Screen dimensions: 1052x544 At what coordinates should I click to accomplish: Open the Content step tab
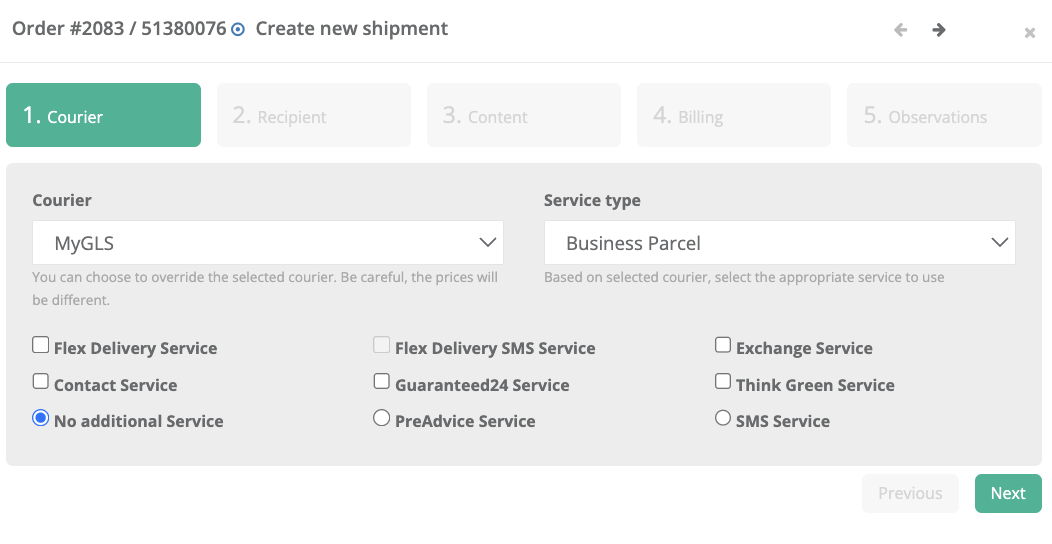[524, 116]
